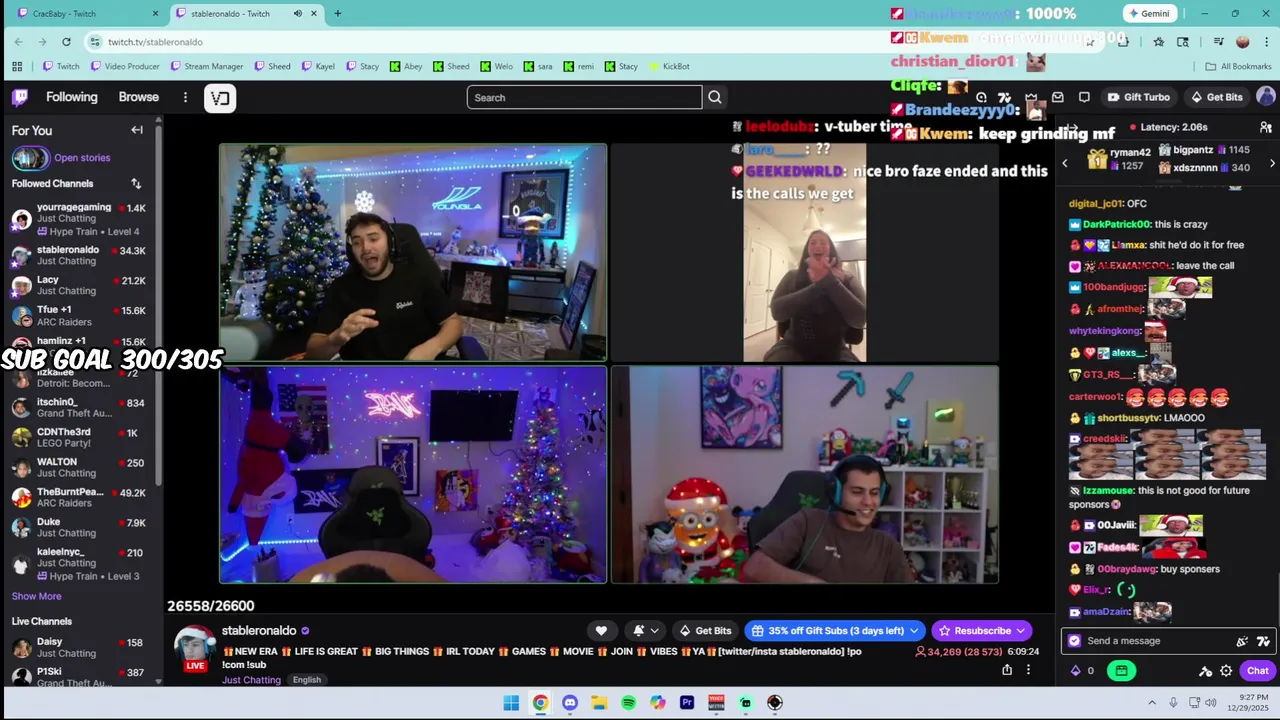Open the Just Chatting category link
Image resolution: width=1280 pixels, height=720 pixels.
(251, 680)
